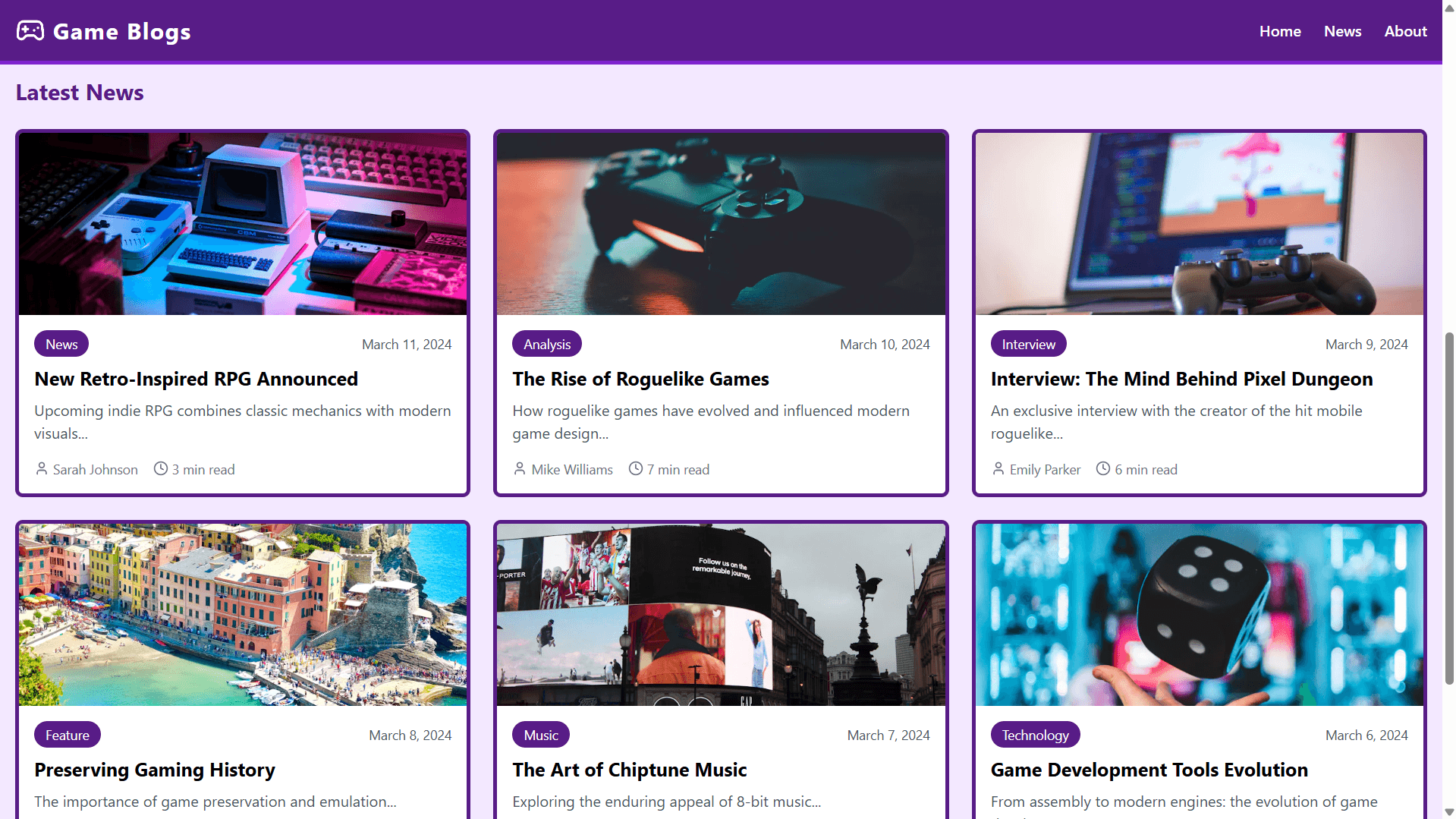1456x819 pixels.
Task: Open Preserving Gaming History article
Action: tap(155, 770)
